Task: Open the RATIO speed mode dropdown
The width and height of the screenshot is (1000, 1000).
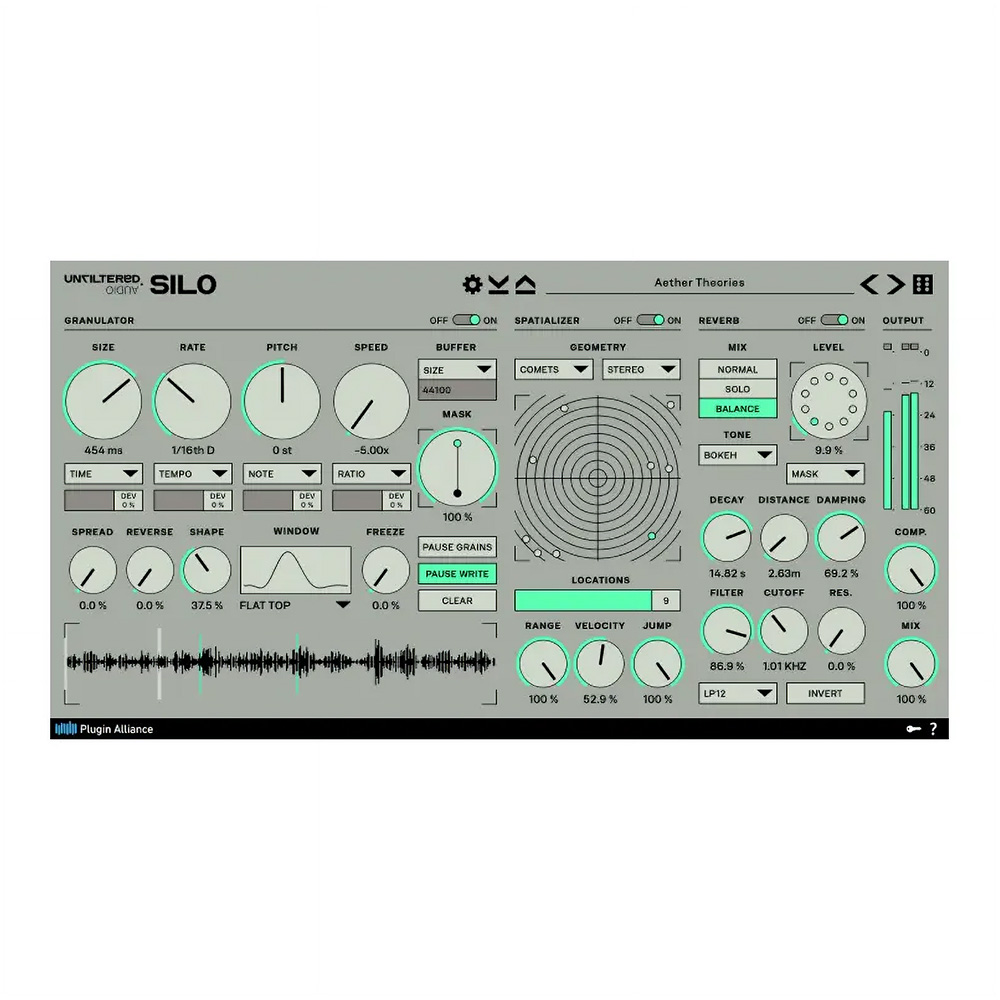Action: pyautogui.click(x=371, y=474)
